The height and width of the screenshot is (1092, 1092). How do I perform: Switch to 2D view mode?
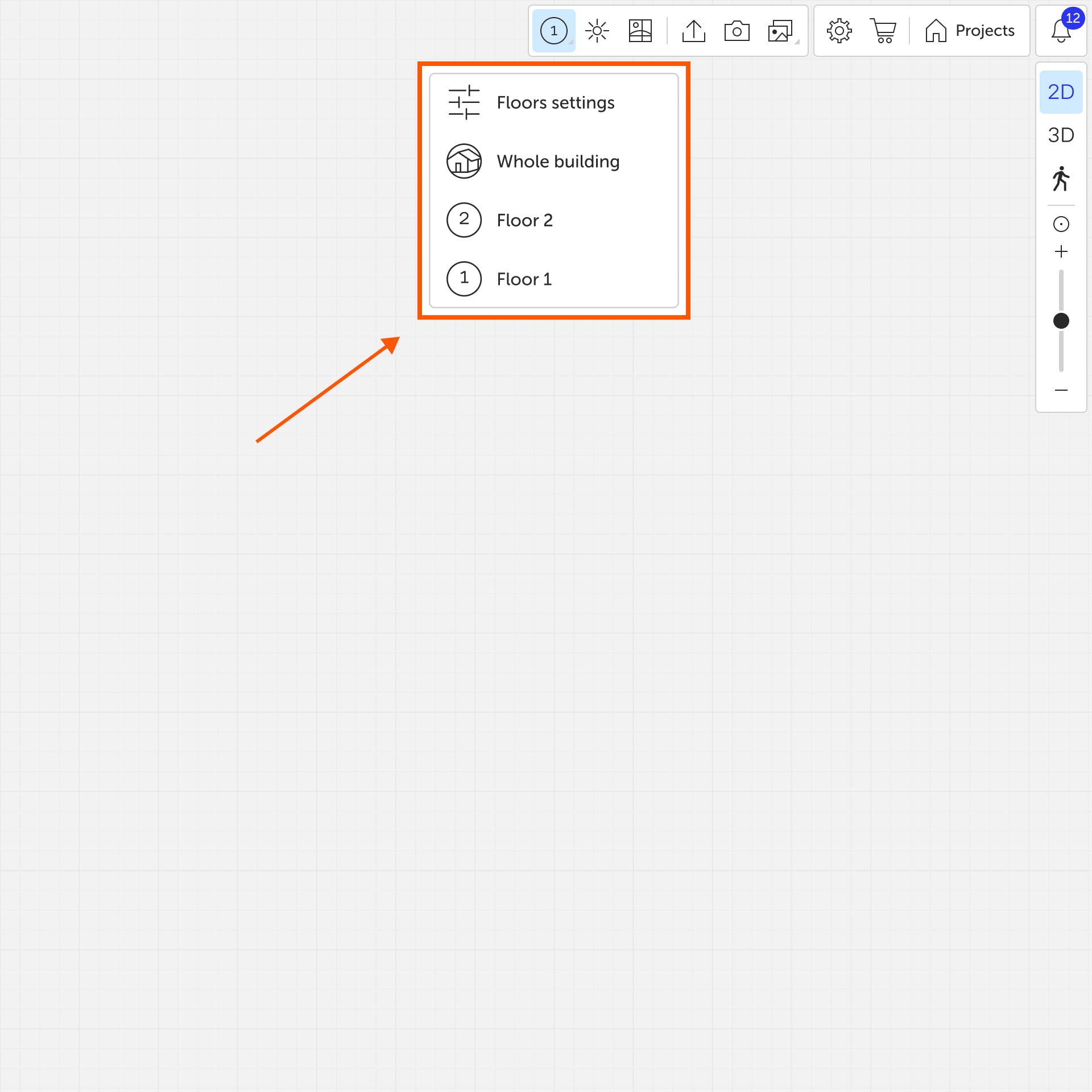[1061, 92]
